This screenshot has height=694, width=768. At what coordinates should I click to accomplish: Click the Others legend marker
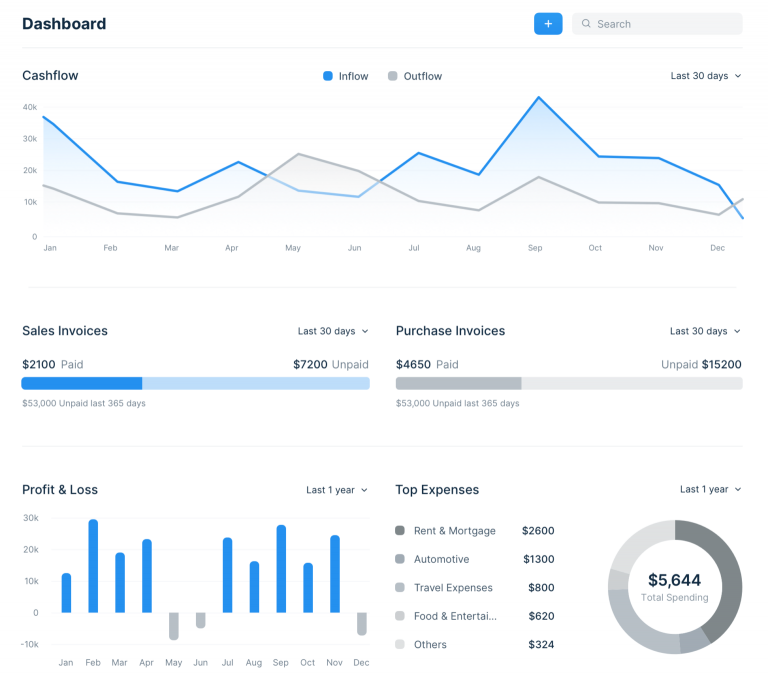click(x=400, y=644)
